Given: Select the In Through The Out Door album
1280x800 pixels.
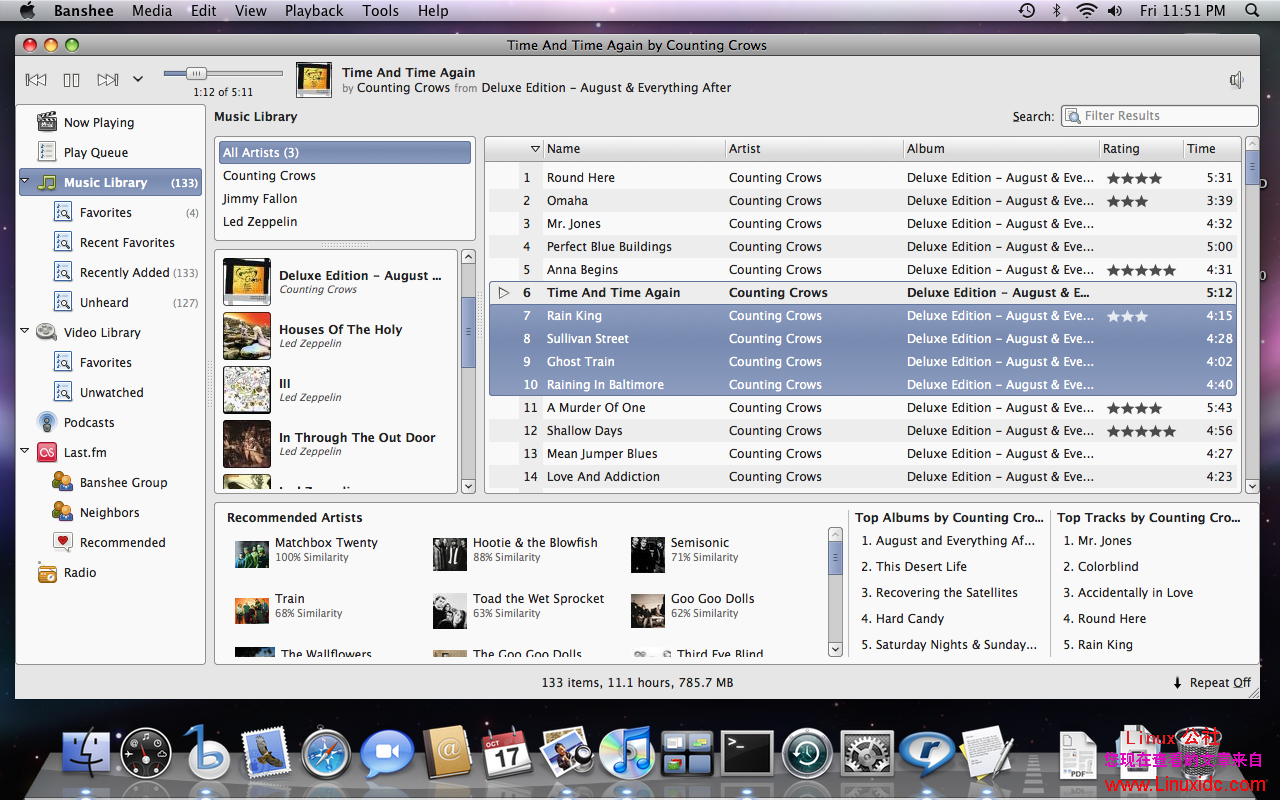Looking at the screenshot, I should coord(338,444).
